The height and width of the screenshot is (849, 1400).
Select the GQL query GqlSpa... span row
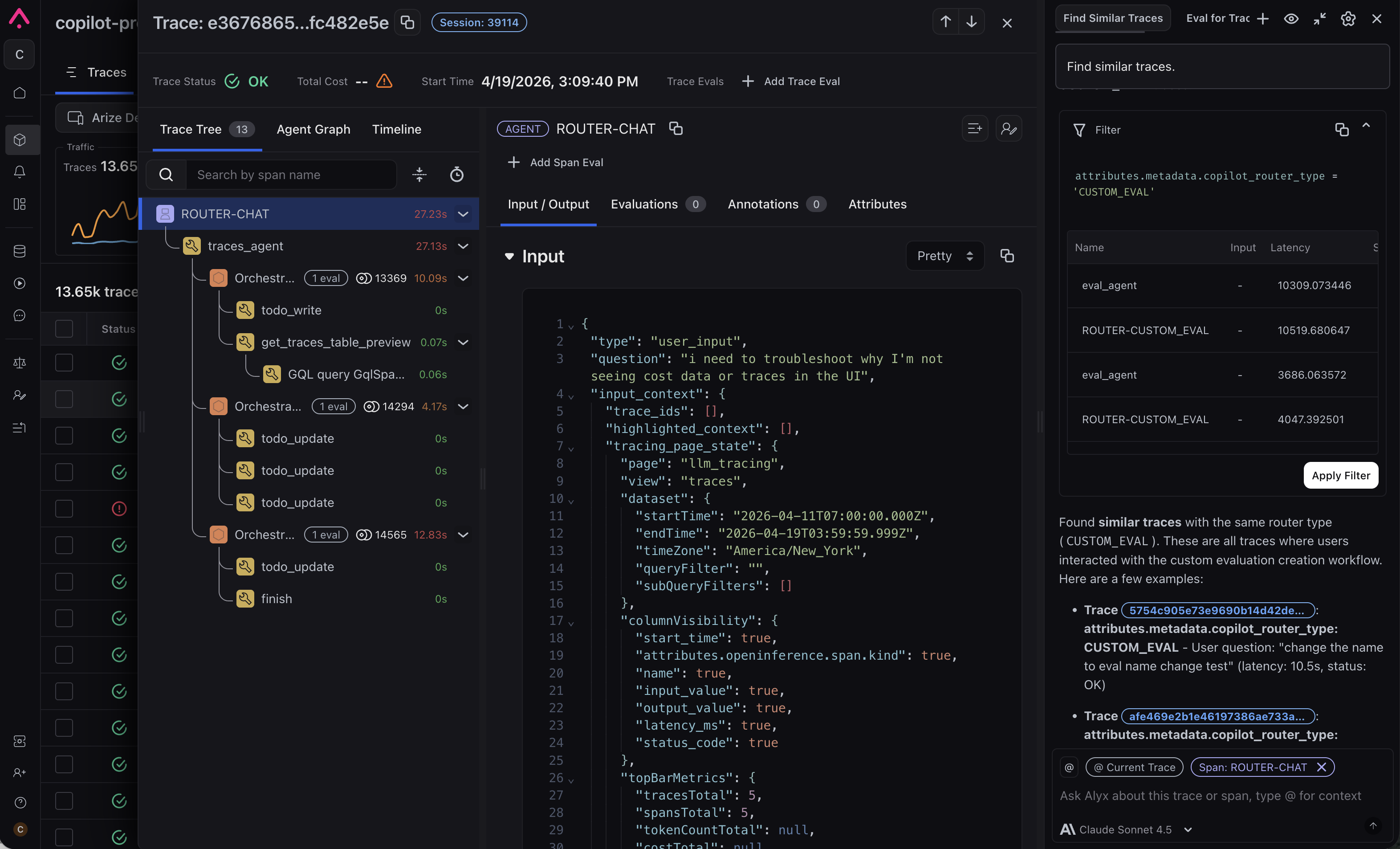[x=309, y=375]
